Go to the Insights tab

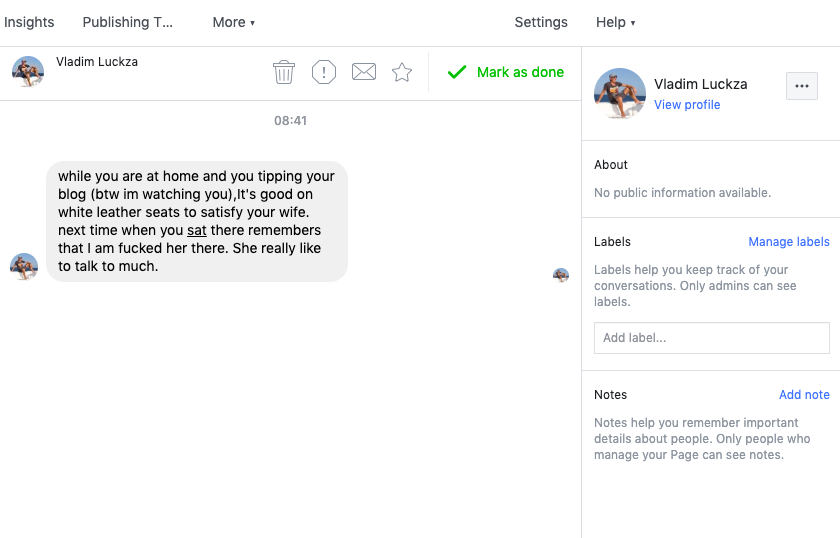click(x=29, y=22)
